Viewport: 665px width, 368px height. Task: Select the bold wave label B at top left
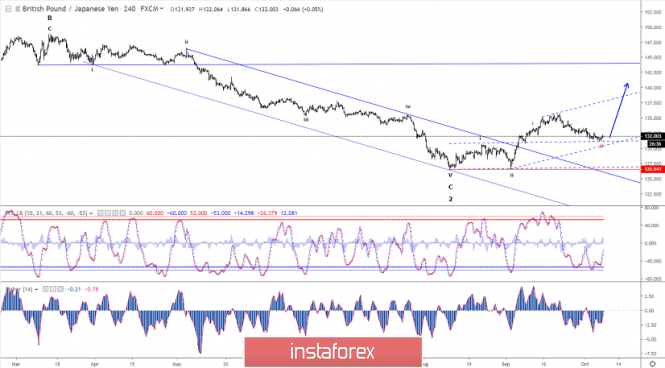[x=50, y=18]
